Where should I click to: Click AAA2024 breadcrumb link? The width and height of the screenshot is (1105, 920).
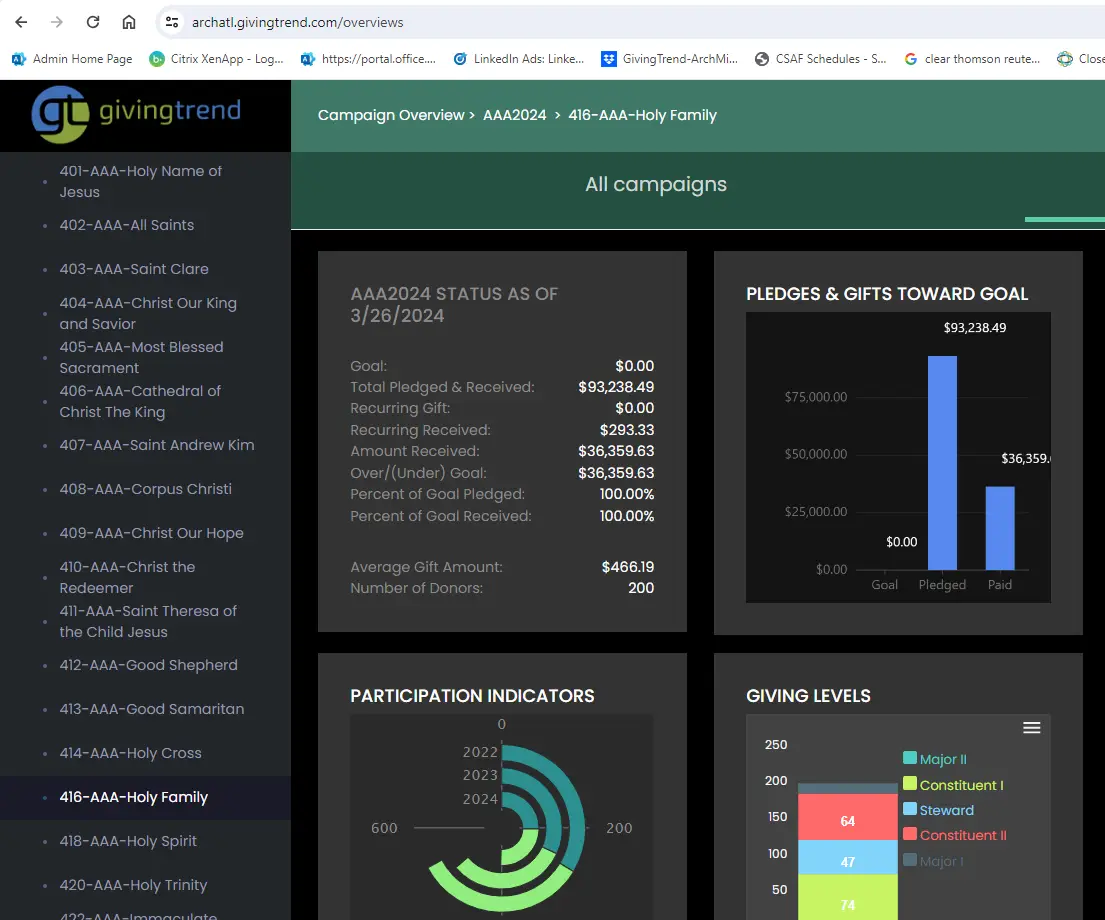tap(514, 115)
